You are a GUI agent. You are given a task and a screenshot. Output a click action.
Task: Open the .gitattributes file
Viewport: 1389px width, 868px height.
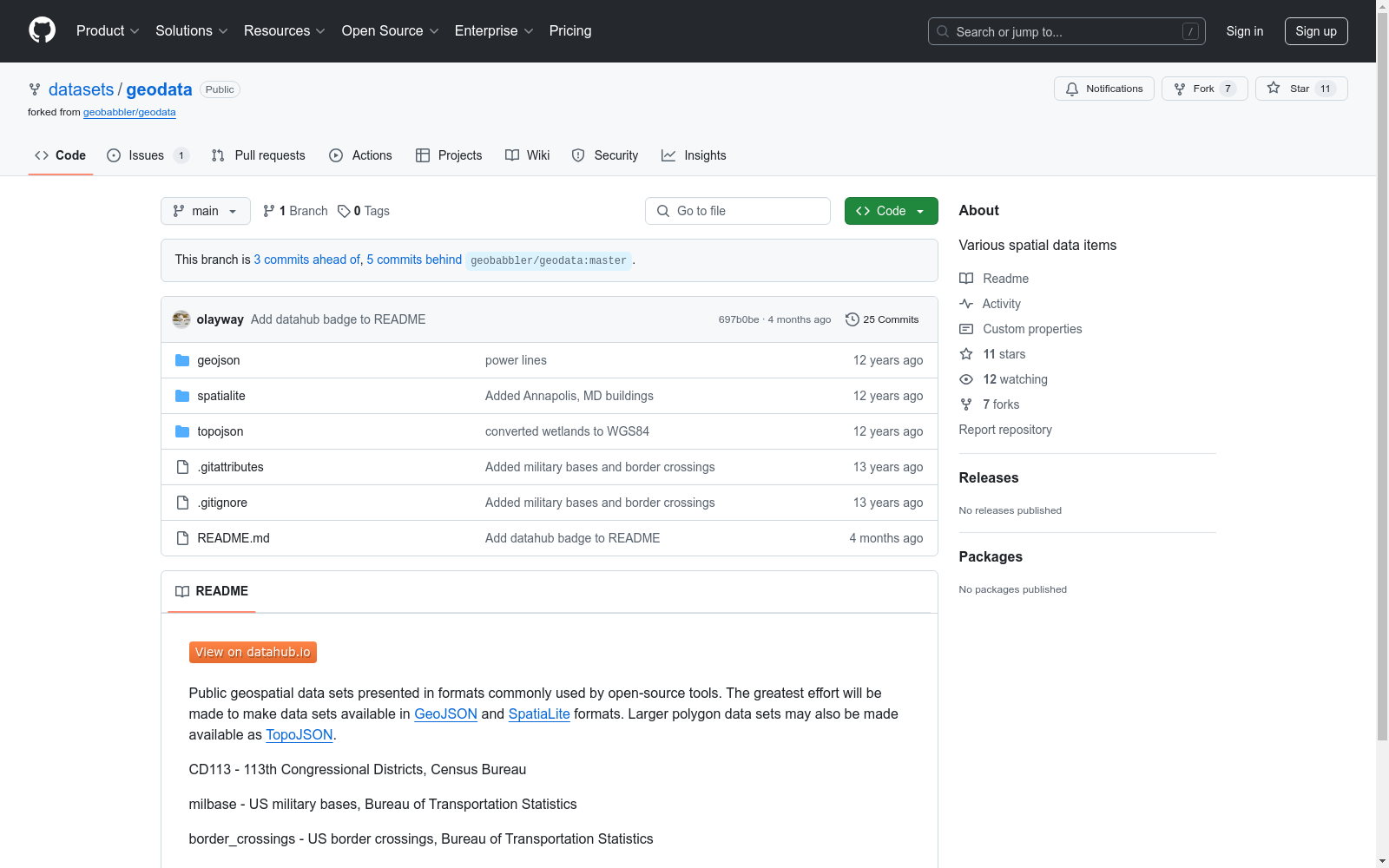click(230, 467)
